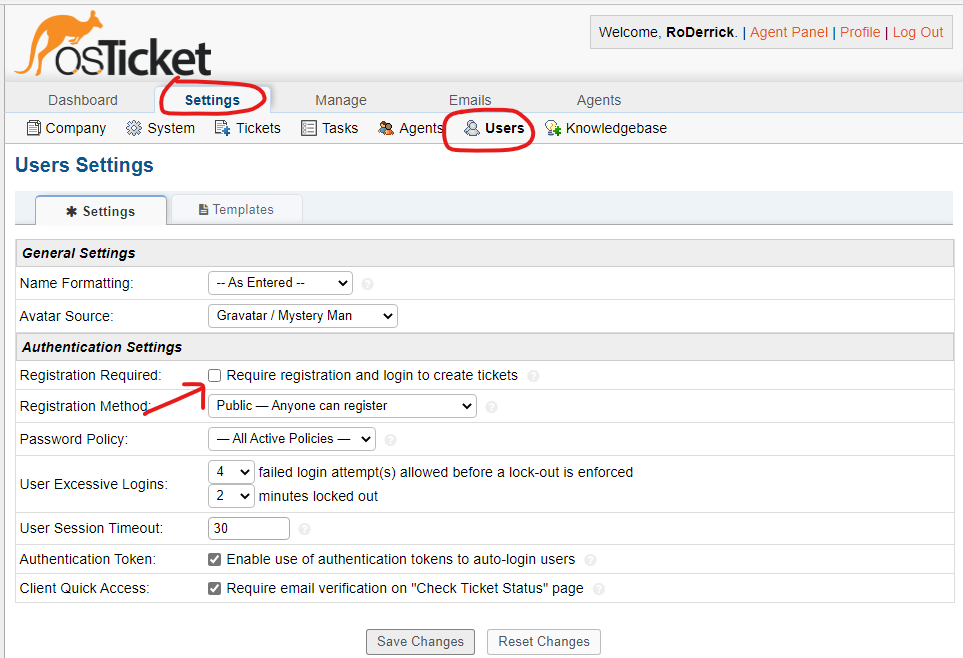Click the User Session Timeout field
Viewport: 963px width, 658px height.
point(249,528)
